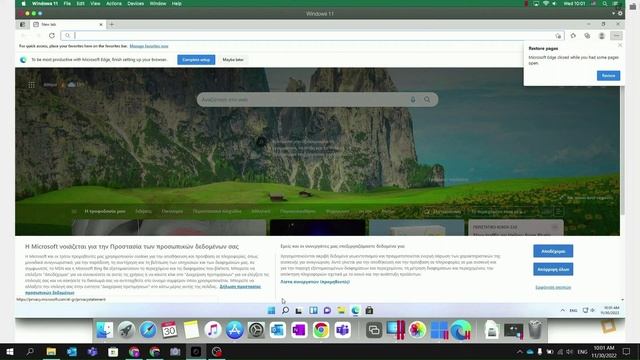The height and width of the screenshot is (360, 640).
Task: Open notification center in bottom host taskbar
Action: pyautogui.click(x=627, y=351)
